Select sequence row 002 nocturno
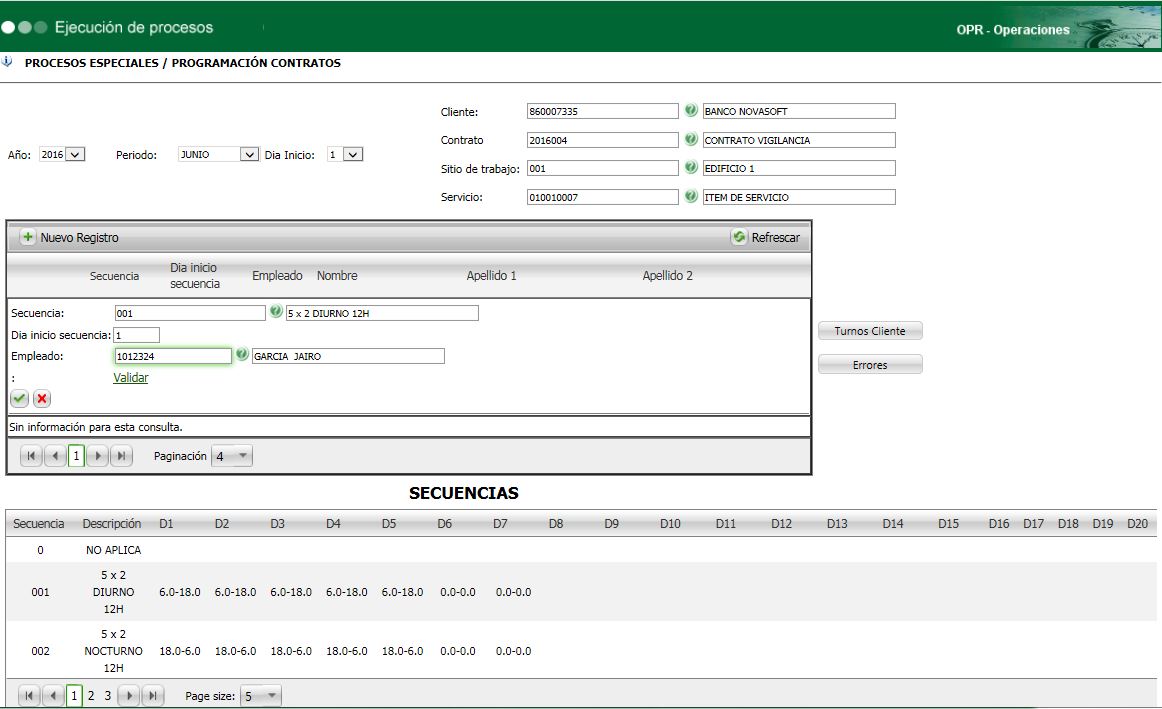This screenshot has width=1162, height=709. click(x=581, y=650)
